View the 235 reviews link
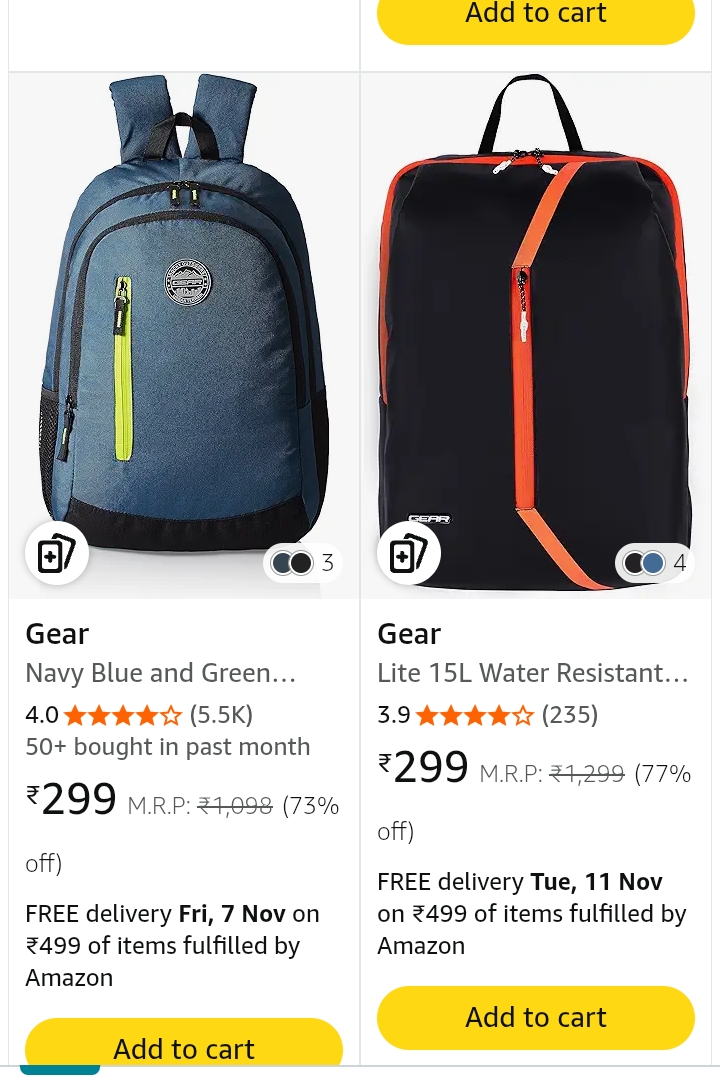Screen dimensions: 720x1078 tap(570, 715)
